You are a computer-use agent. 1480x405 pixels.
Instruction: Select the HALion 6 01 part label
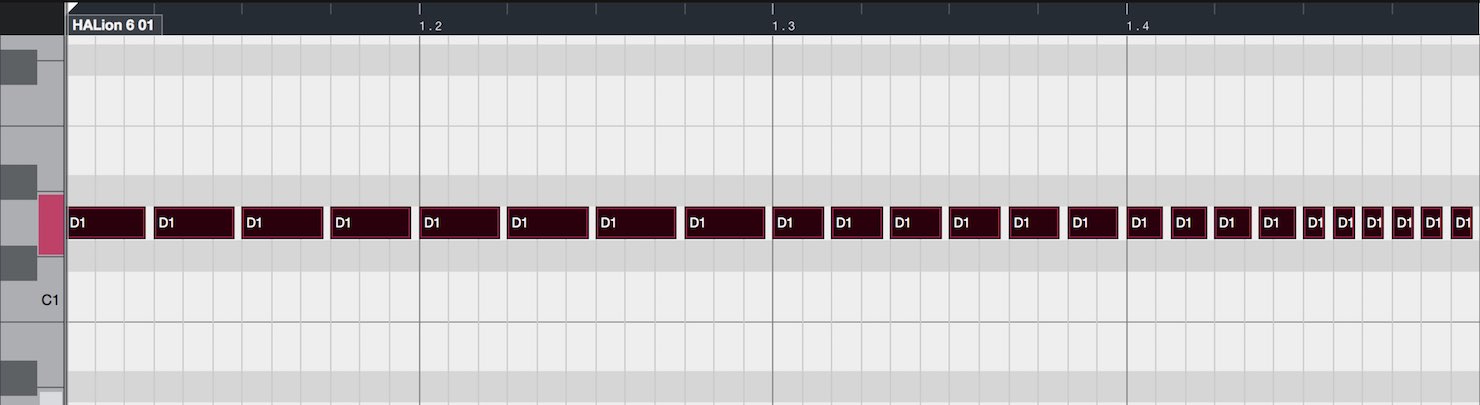point(113,25)
